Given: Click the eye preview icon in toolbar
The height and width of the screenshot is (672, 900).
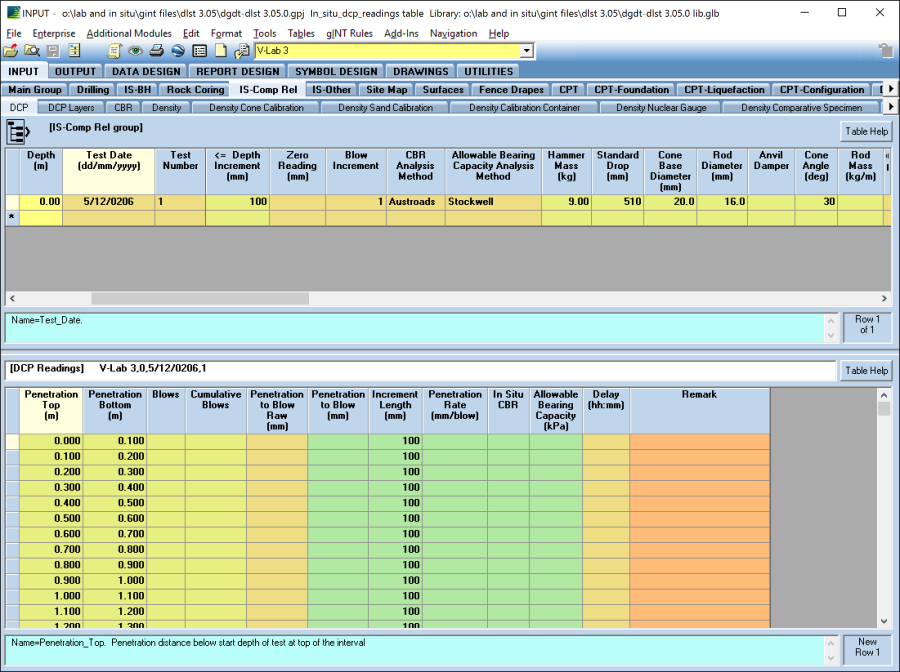Looking at the screenshot, I should [136, 51].
